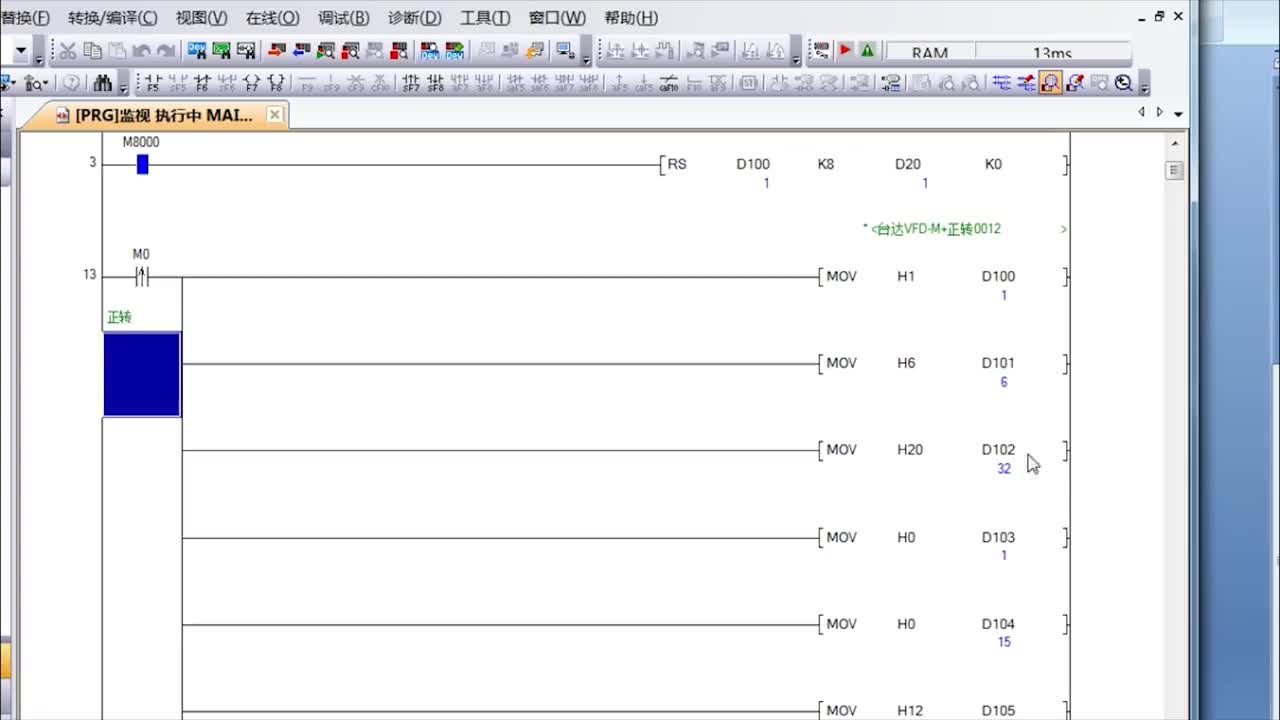Select the RS instruction in row 3

pos(677,164)
